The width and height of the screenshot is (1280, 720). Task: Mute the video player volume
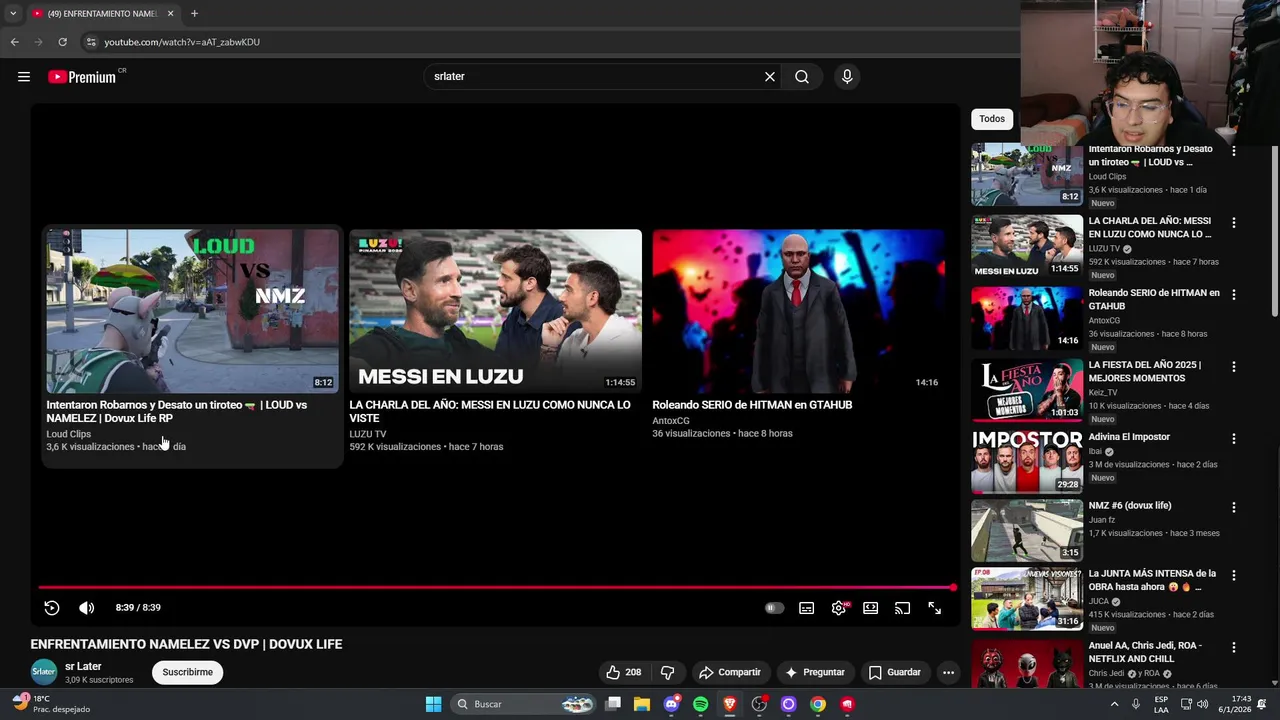[87, 608]
